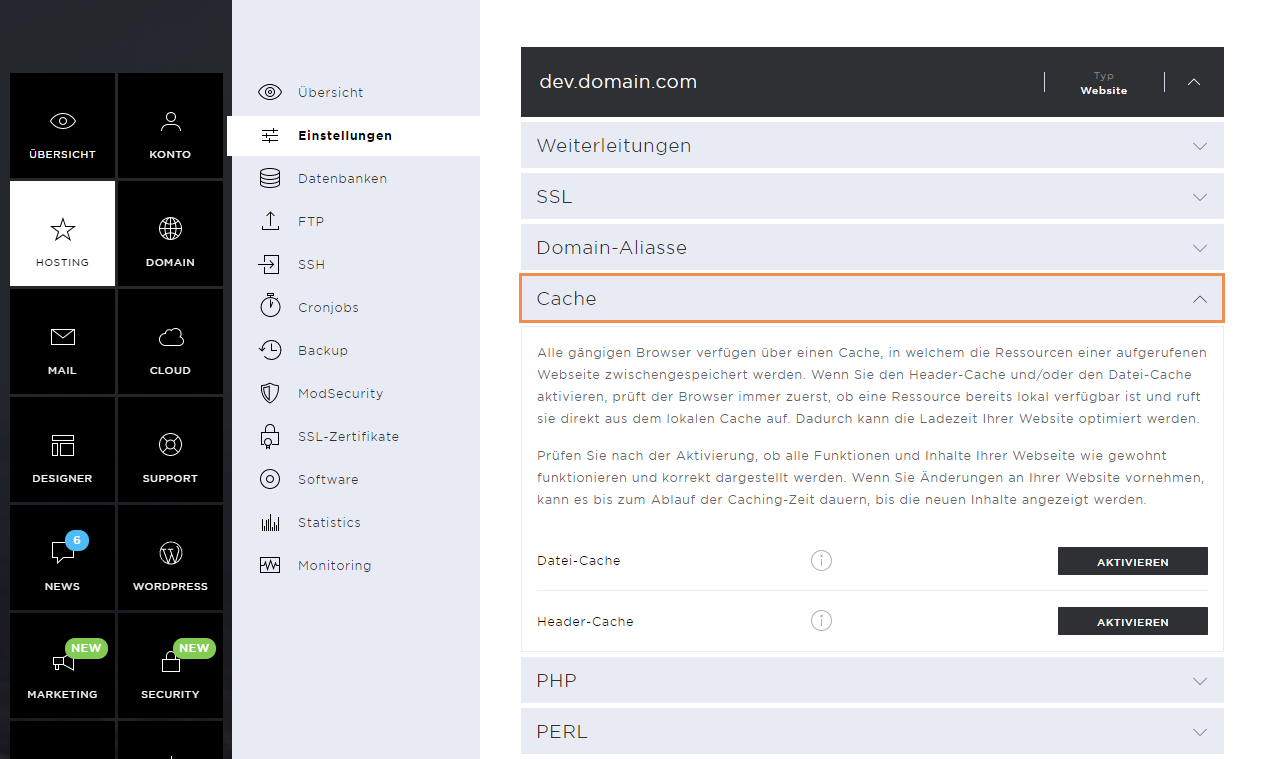Viewport: 1265px width, 759px height.
Task: Collapse the Cache section chevron
Action: 1200,299
